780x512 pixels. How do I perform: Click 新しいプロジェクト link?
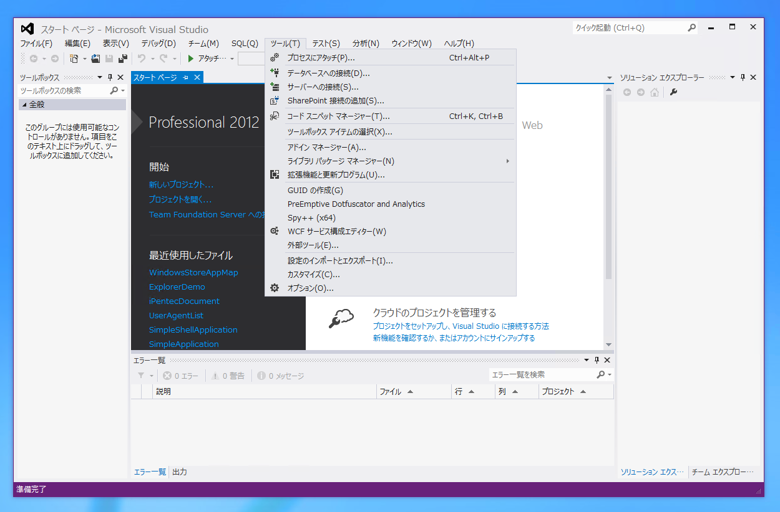pos(181,185)
